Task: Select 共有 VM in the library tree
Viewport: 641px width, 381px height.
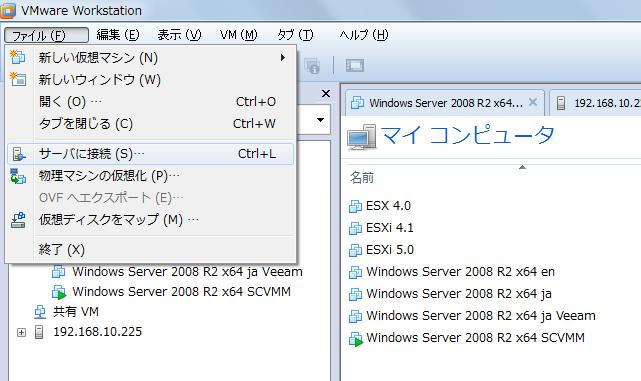Action: click(x=76, y=312)
